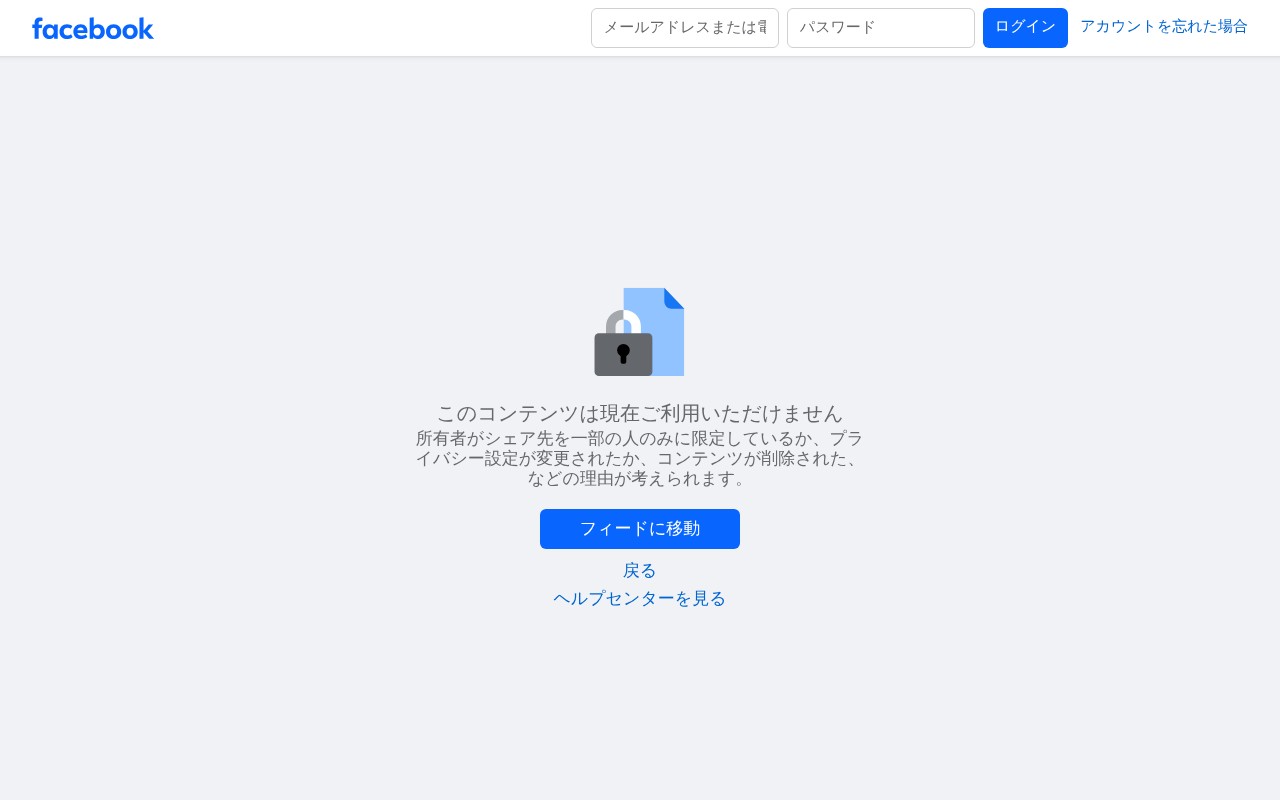Click the last line などの理由が考えられます。
Viewport: 1280px width, 800px height.
[640, 479]
